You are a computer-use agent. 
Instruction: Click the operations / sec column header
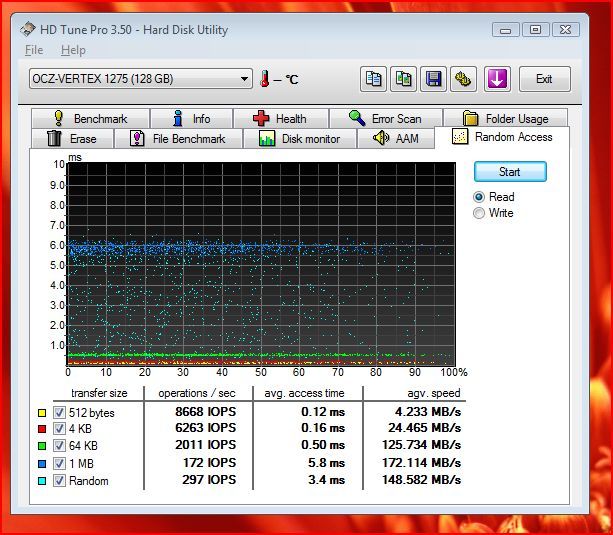(197, 393)
